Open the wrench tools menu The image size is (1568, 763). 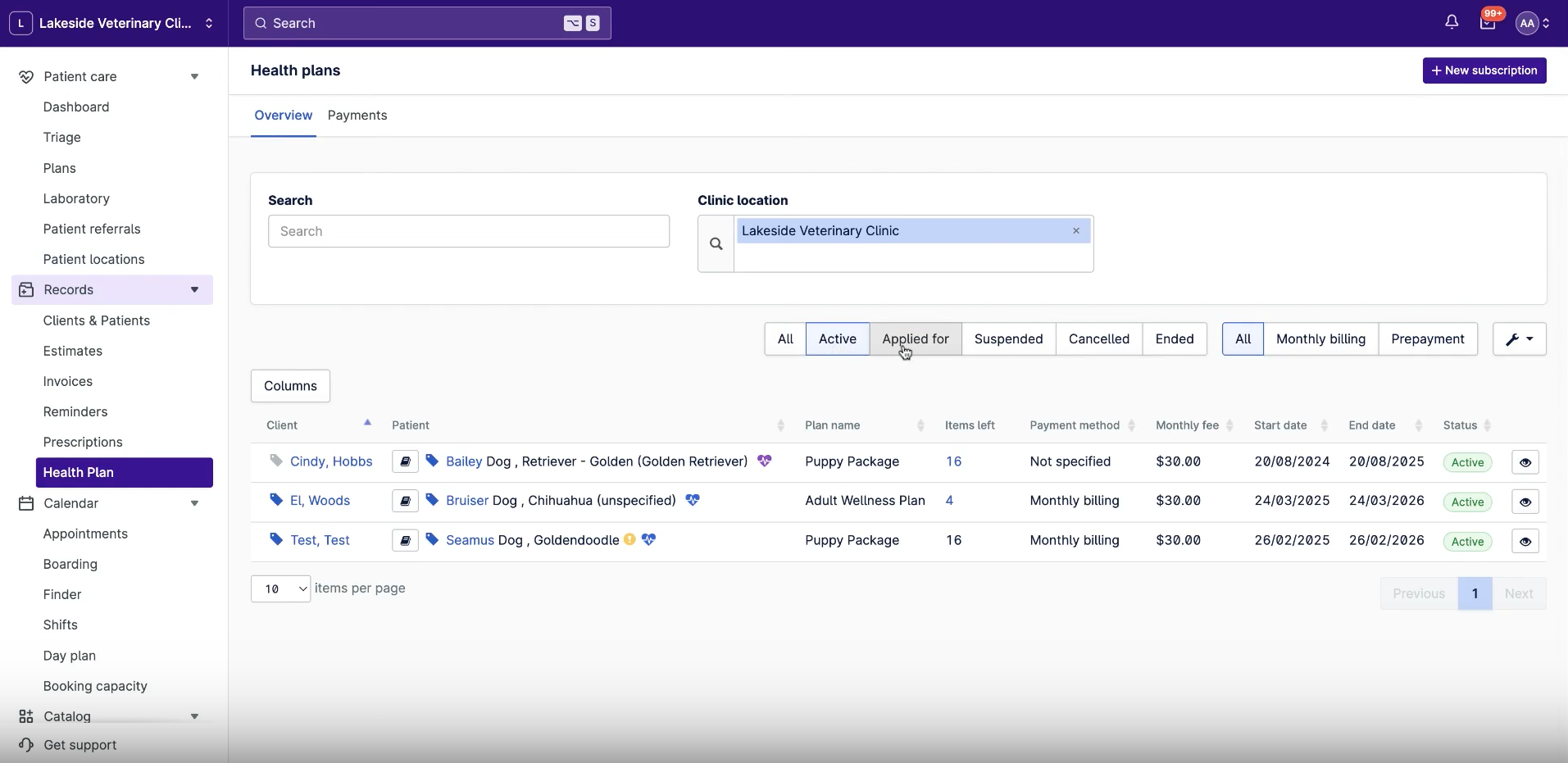[1519, 338]
